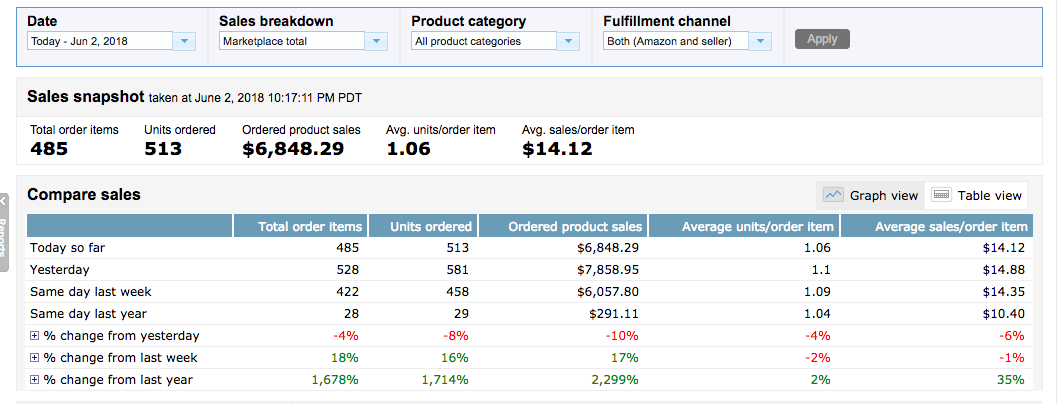Click the 'Average units/order item' column header

744,226
